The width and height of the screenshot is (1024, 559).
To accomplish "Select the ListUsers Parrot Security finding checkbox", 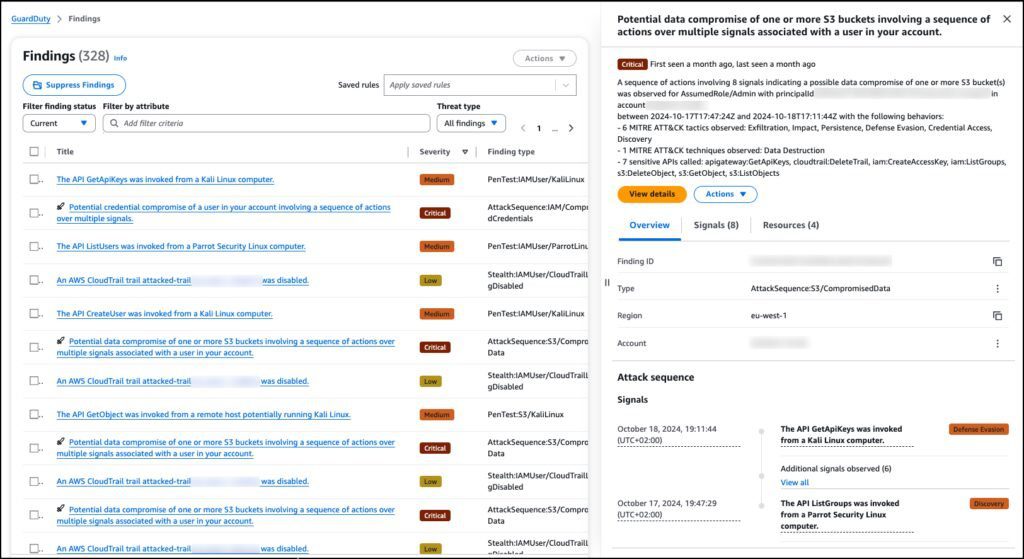I will 34,247.
